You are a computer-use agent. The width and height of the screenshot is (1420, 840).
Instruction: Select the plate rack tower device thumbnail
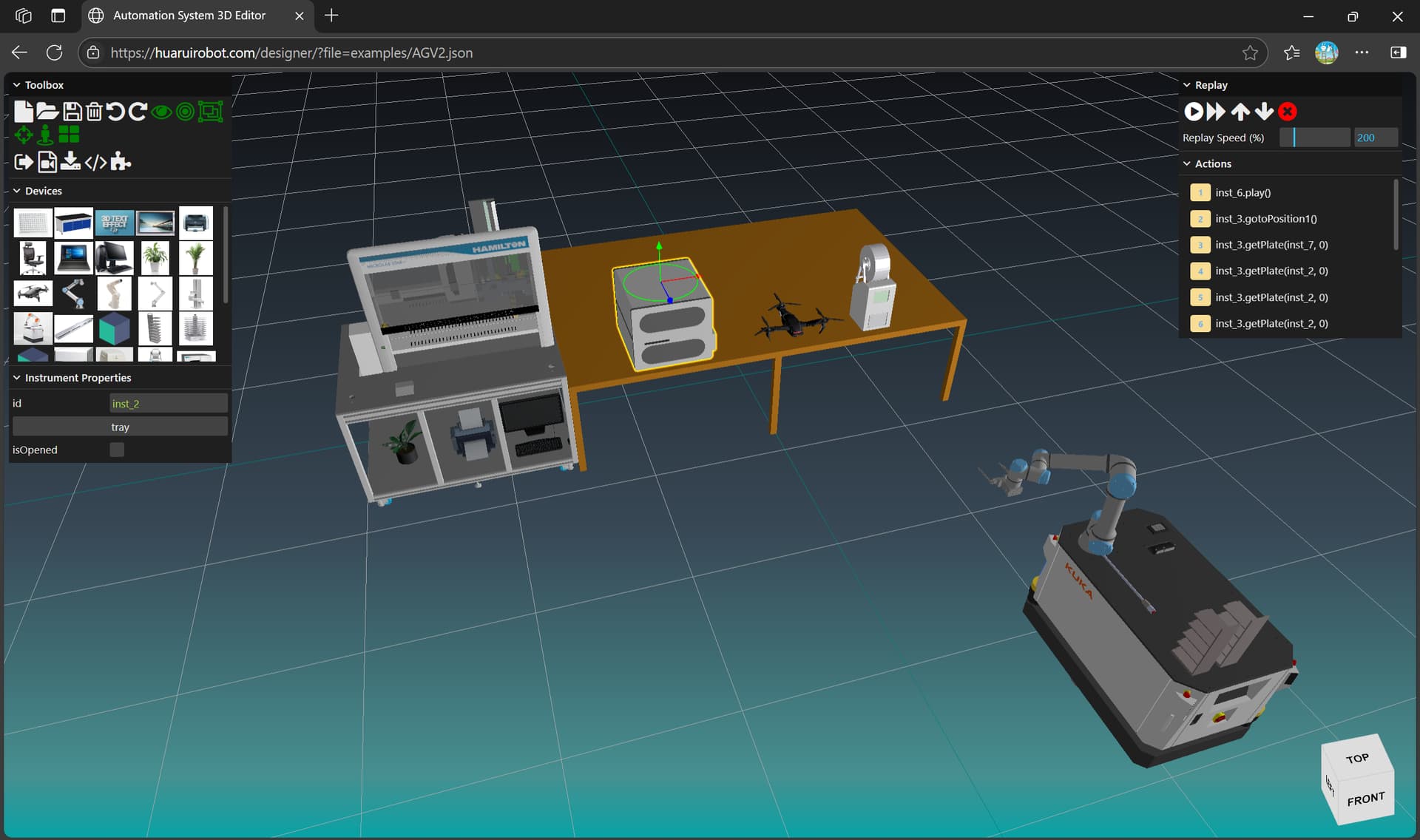pos(155,329)
